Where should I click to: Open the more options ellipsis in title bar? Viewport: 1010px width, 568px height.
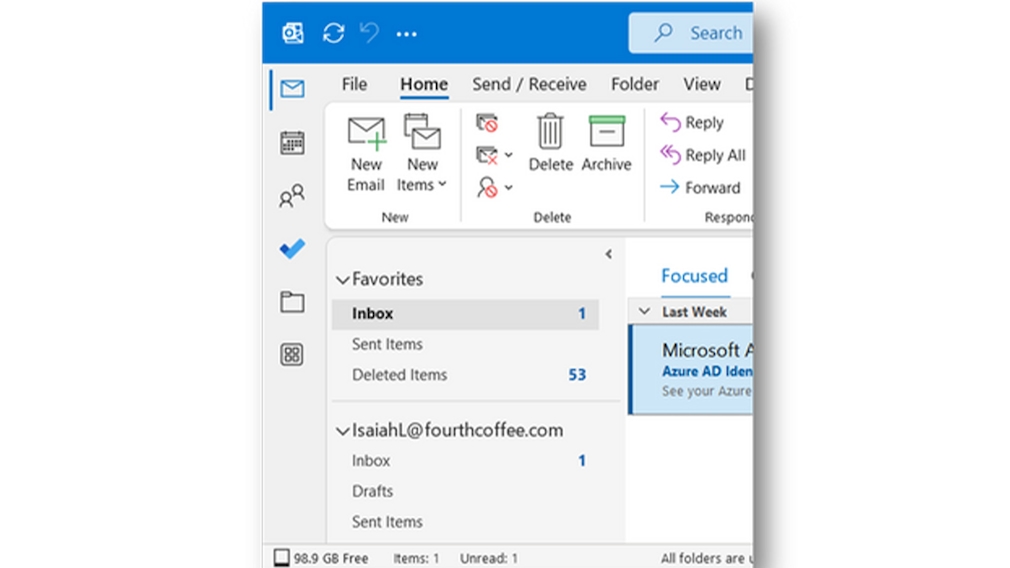click(406, 34)
